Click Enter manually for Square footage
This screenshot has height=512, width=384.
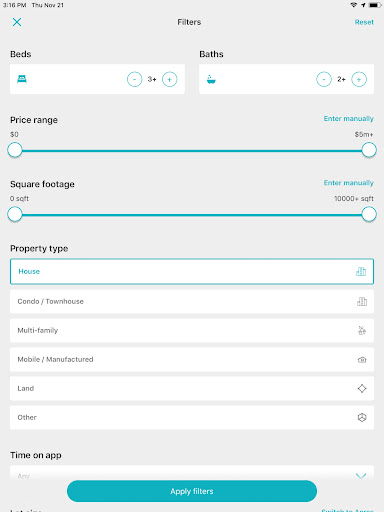coord(348,183)
